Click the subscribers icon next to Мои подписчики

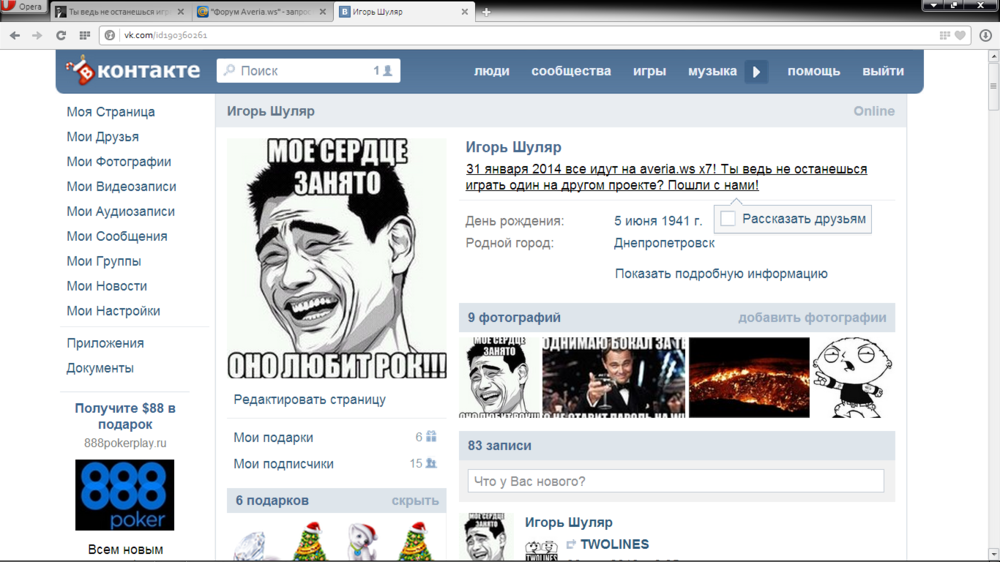(431, 464)
